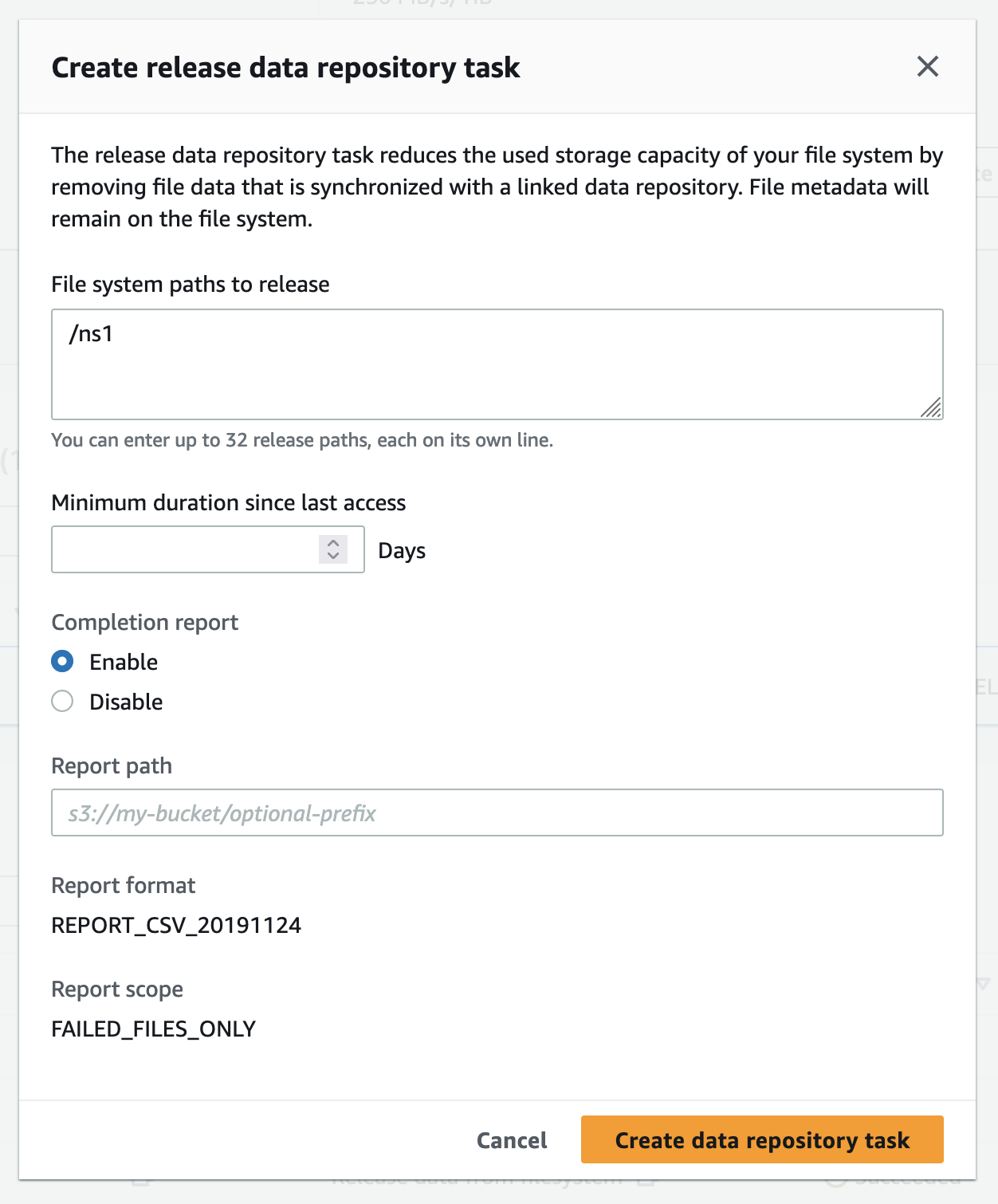
Task: Decrease minimum duration with down arrow
Action: click(x=333, y=556)
